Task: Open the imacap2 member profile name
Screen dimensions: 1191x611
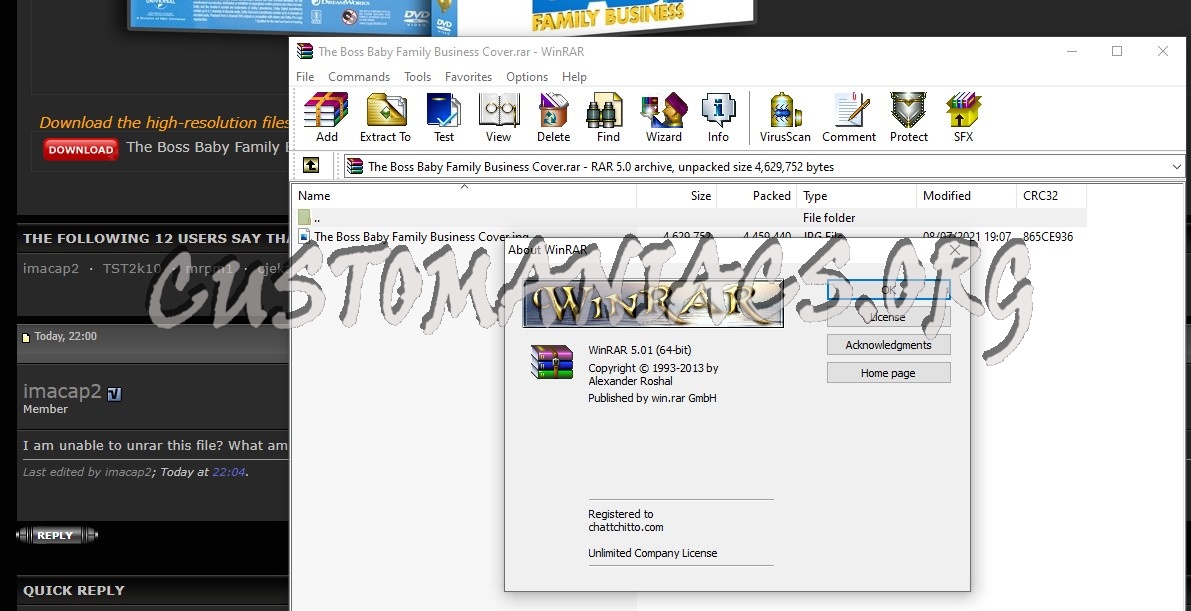Action: [x=62, y=391]
